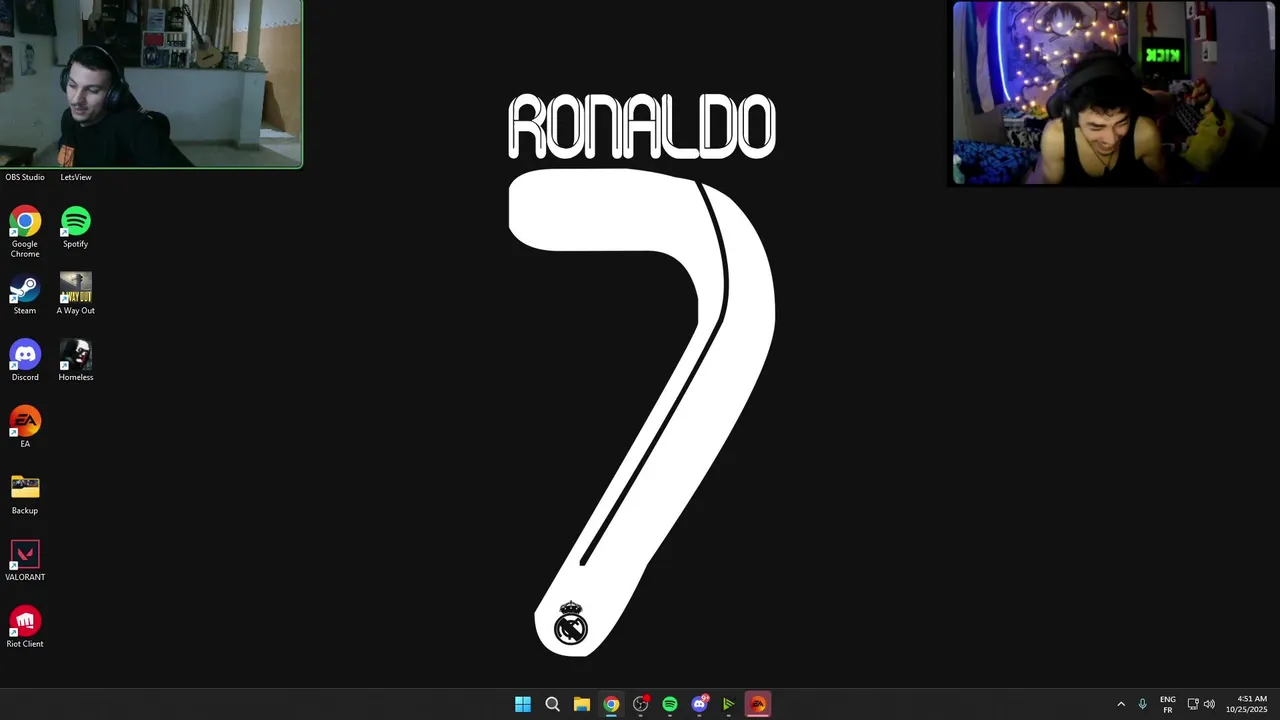The image size is (1280, 720).
Task: Open the green arrow app in taskbar
Action: 729,704
